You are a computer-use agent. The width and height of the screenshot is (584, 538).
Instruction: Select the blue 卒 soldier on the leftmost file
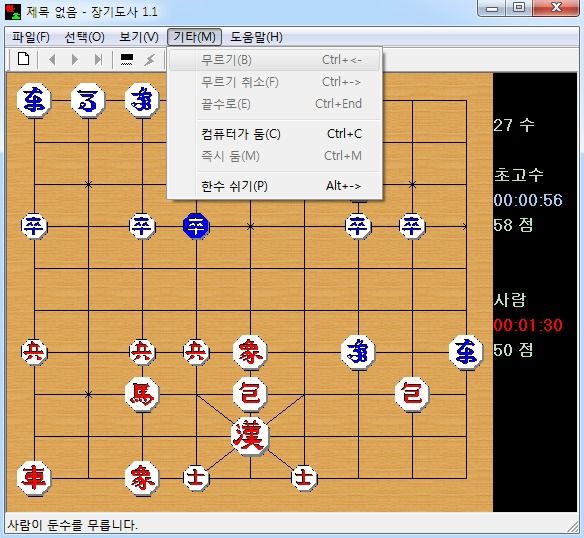point(34,226)
